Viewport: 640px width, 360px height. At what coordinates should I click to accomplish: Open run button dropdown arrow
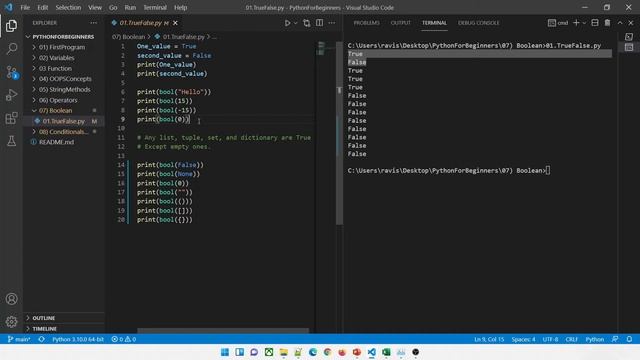(x=296, y=23)
